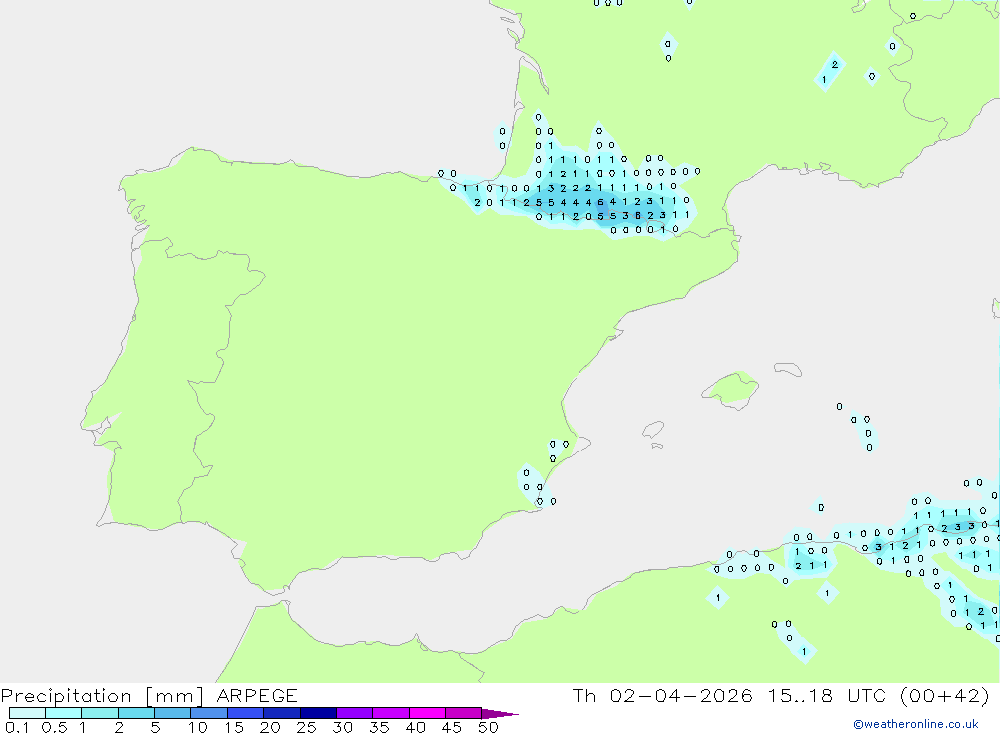Click the 'Precipitation [mm]' title text

102,696
